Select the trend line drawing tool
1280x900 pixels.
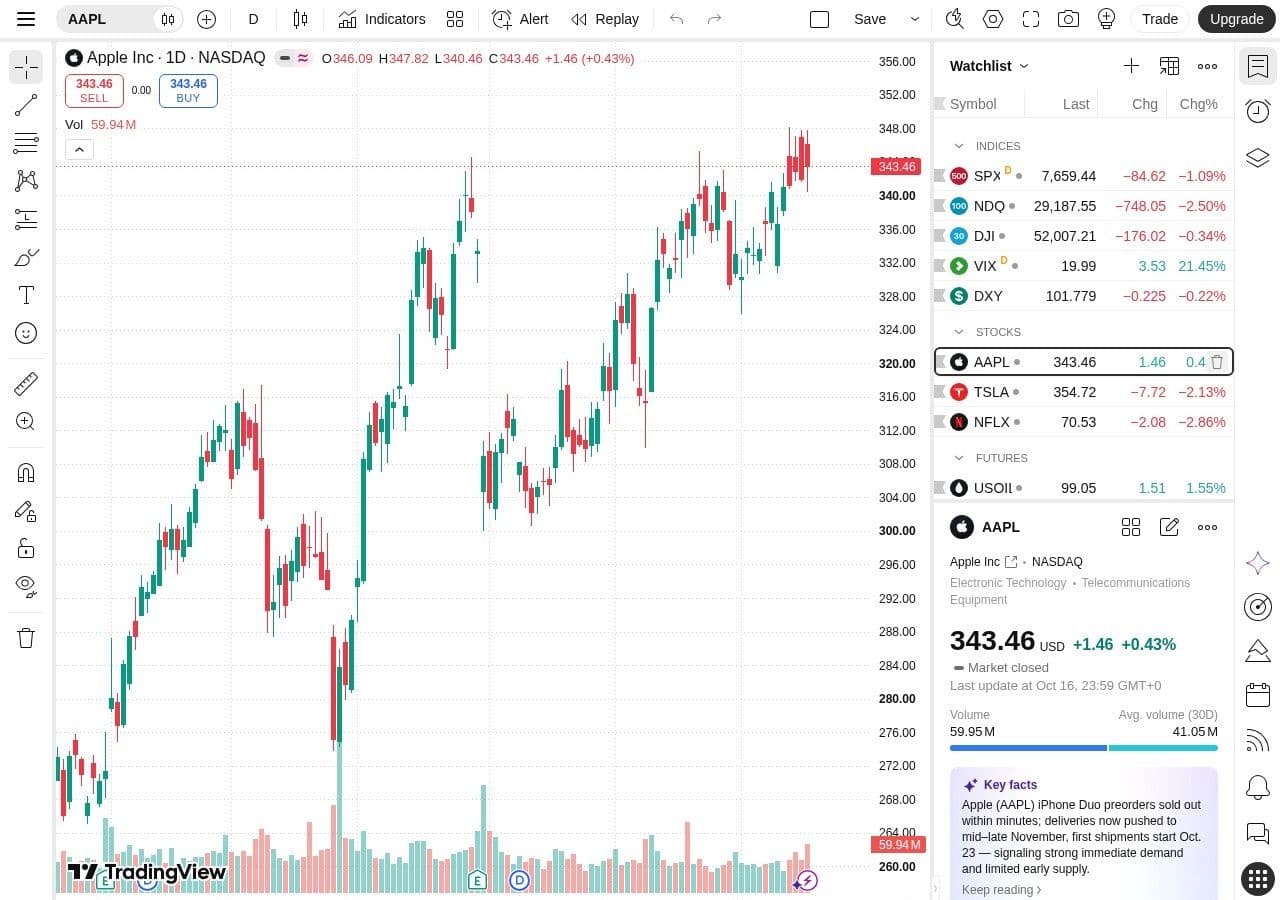tap(26, 105)
